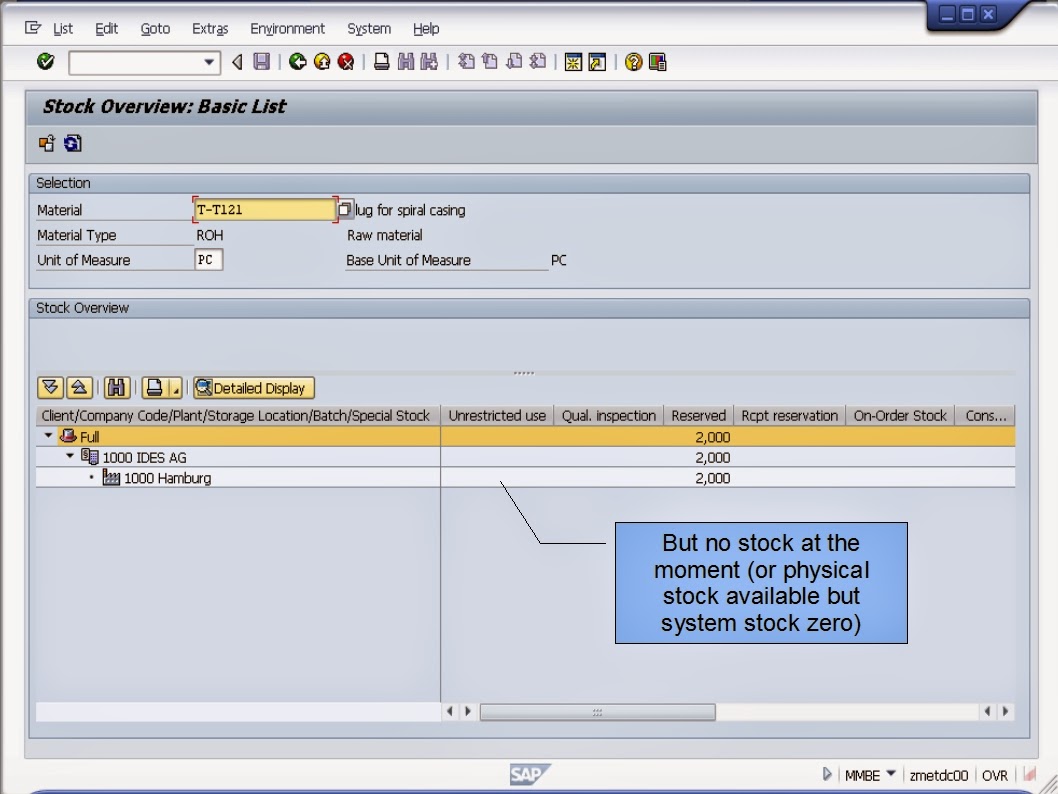Screen dimensions: 1058x794
Task: Click the New Selection icon below the title
Action: pos(47,143)
